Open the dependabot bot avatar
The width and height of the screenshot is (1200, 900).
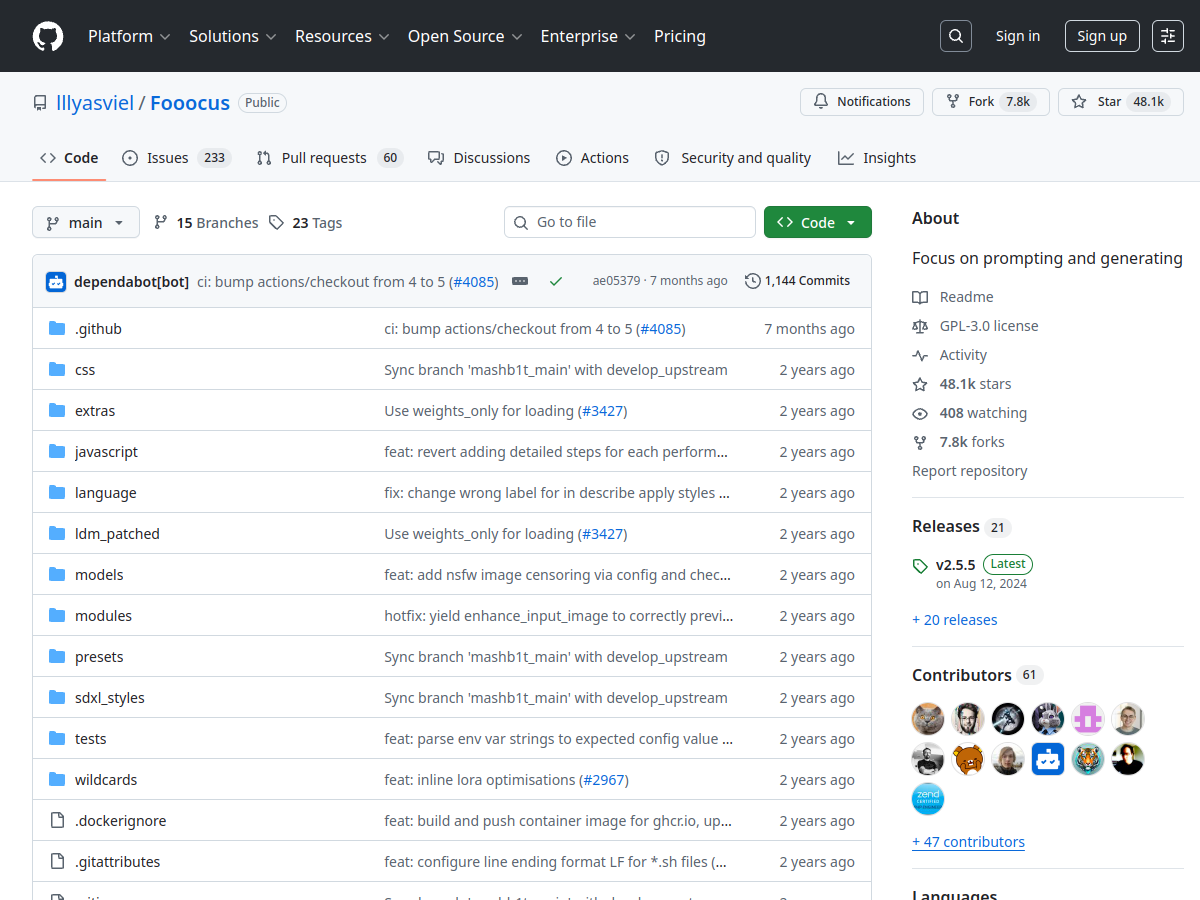tap(56, 281)
